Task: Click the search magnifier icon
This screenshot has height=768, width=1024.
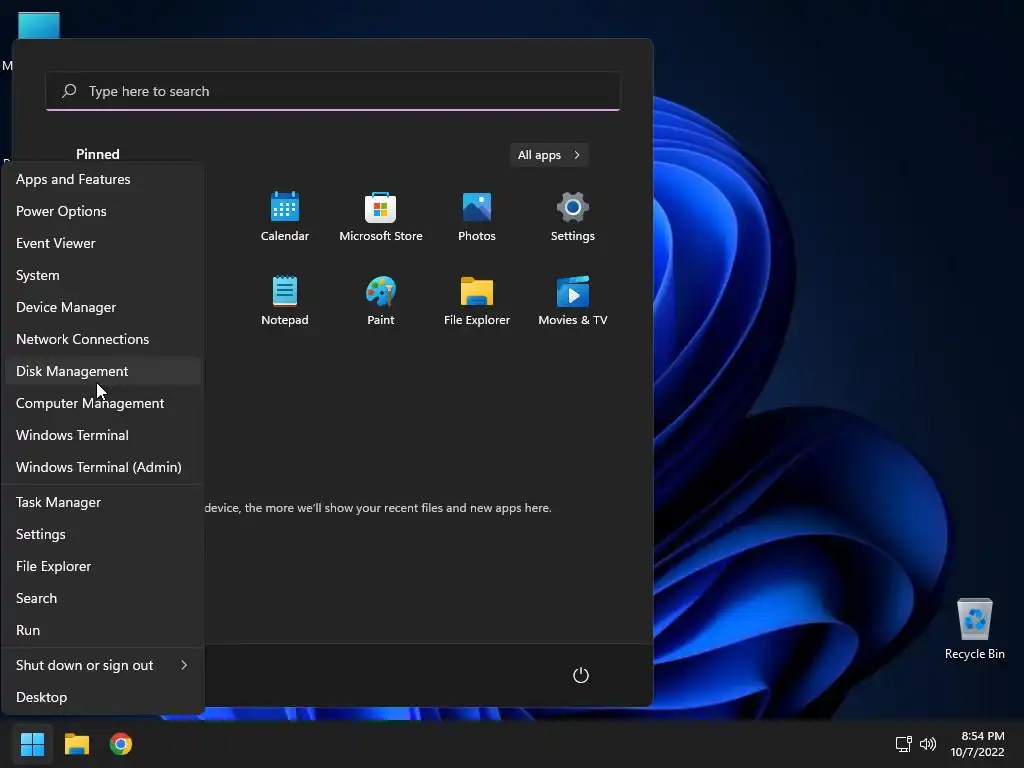Action: coord(69,91)
